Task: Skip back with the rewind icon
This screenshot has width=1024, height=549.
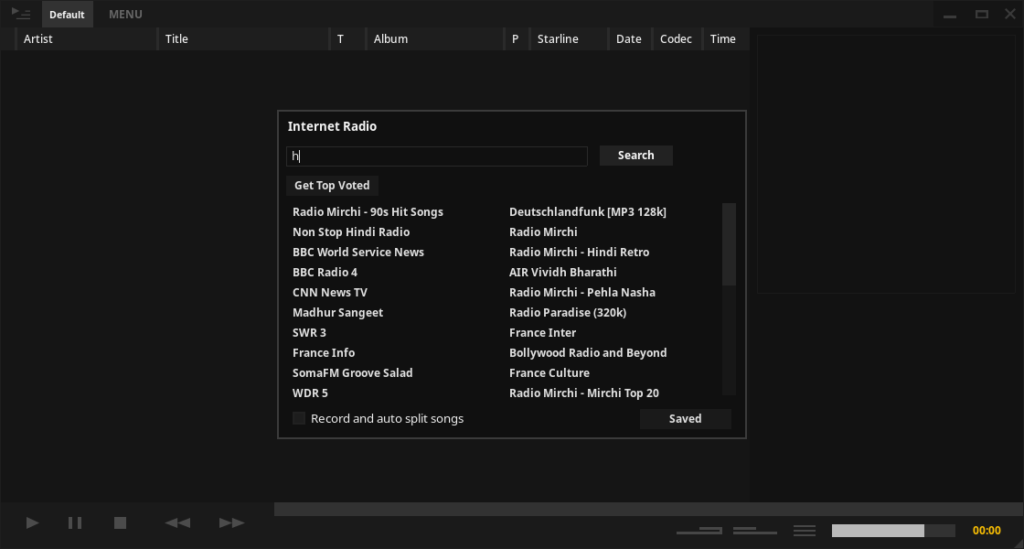Action: pyautogui.click(x=178, y=523)
